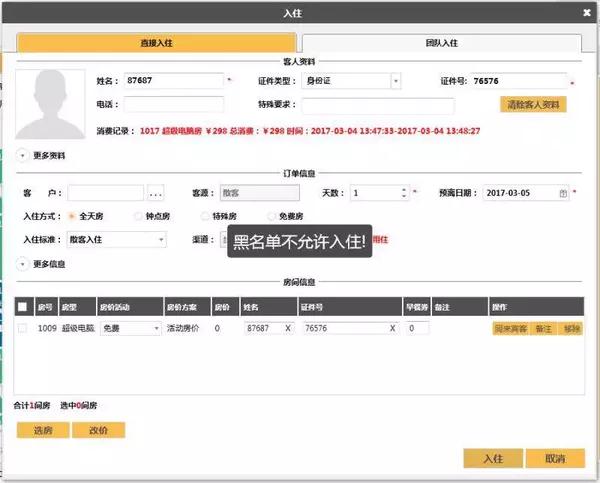The height and width of the screenshot is (483, 600).
Task: Open the 预离日期 calendar picker icon
Action: [563, 193]
